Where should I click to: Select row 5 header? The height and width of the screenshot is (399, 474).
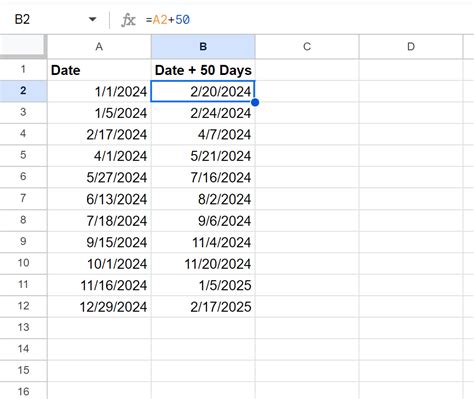[23, 155]
